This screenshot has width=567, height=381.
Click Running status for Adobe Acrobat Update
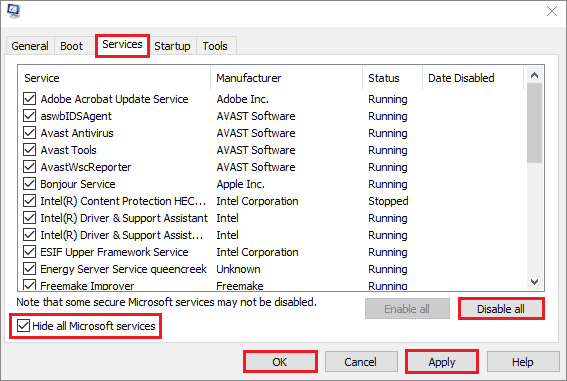(x=388, y=99)
